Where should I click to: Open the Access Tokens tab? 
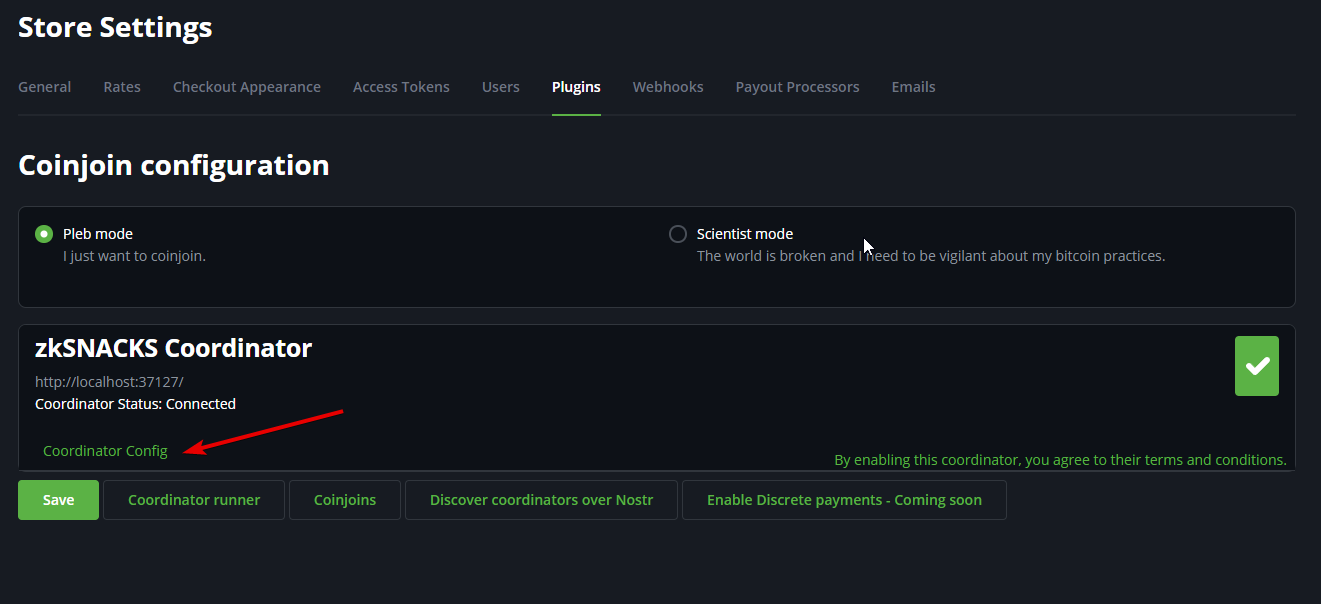(401, 87)
